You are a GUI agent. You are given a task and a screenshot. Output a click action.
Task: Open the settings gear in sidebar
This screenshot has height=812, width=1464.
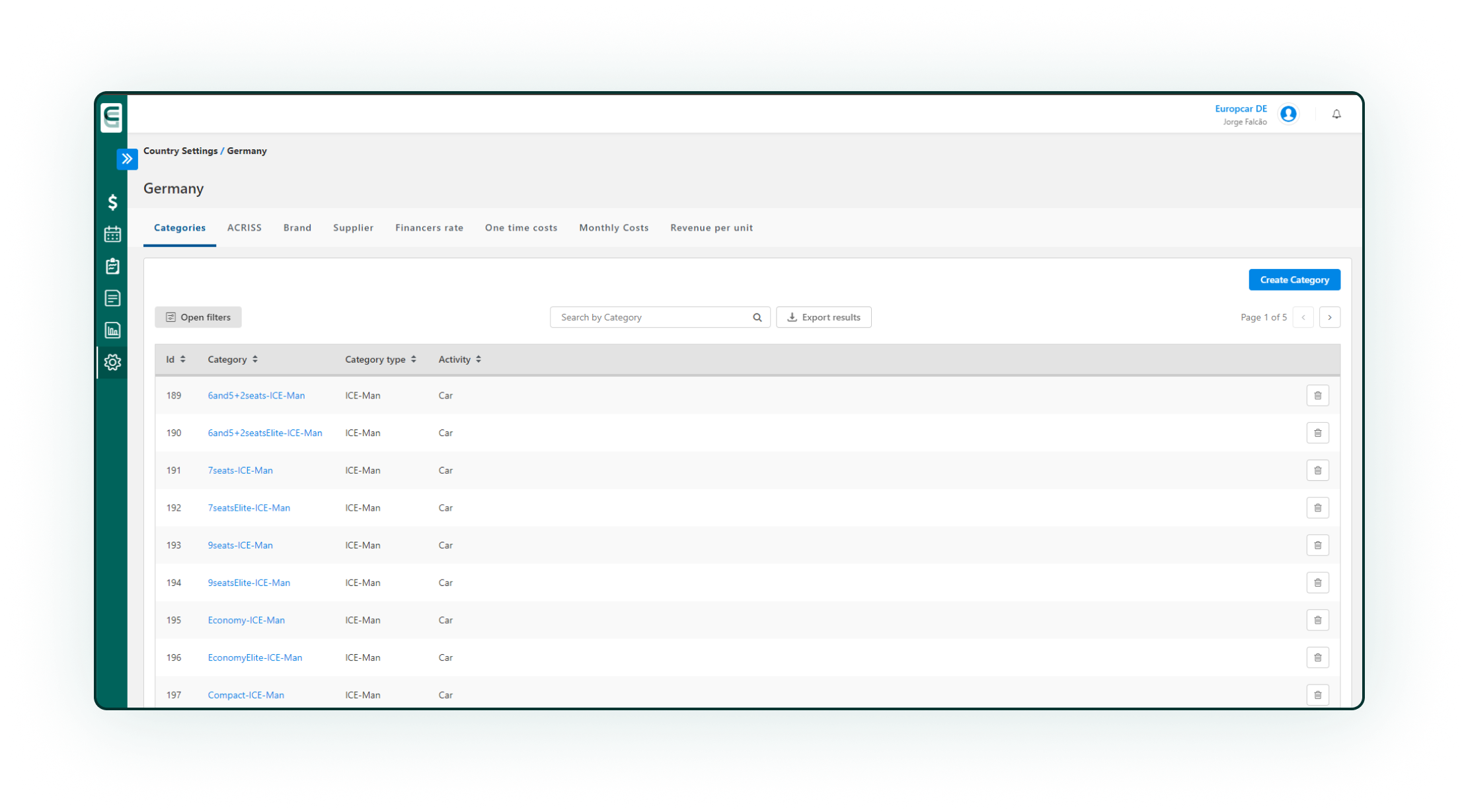pyautogui.click(x=112, y=362)
